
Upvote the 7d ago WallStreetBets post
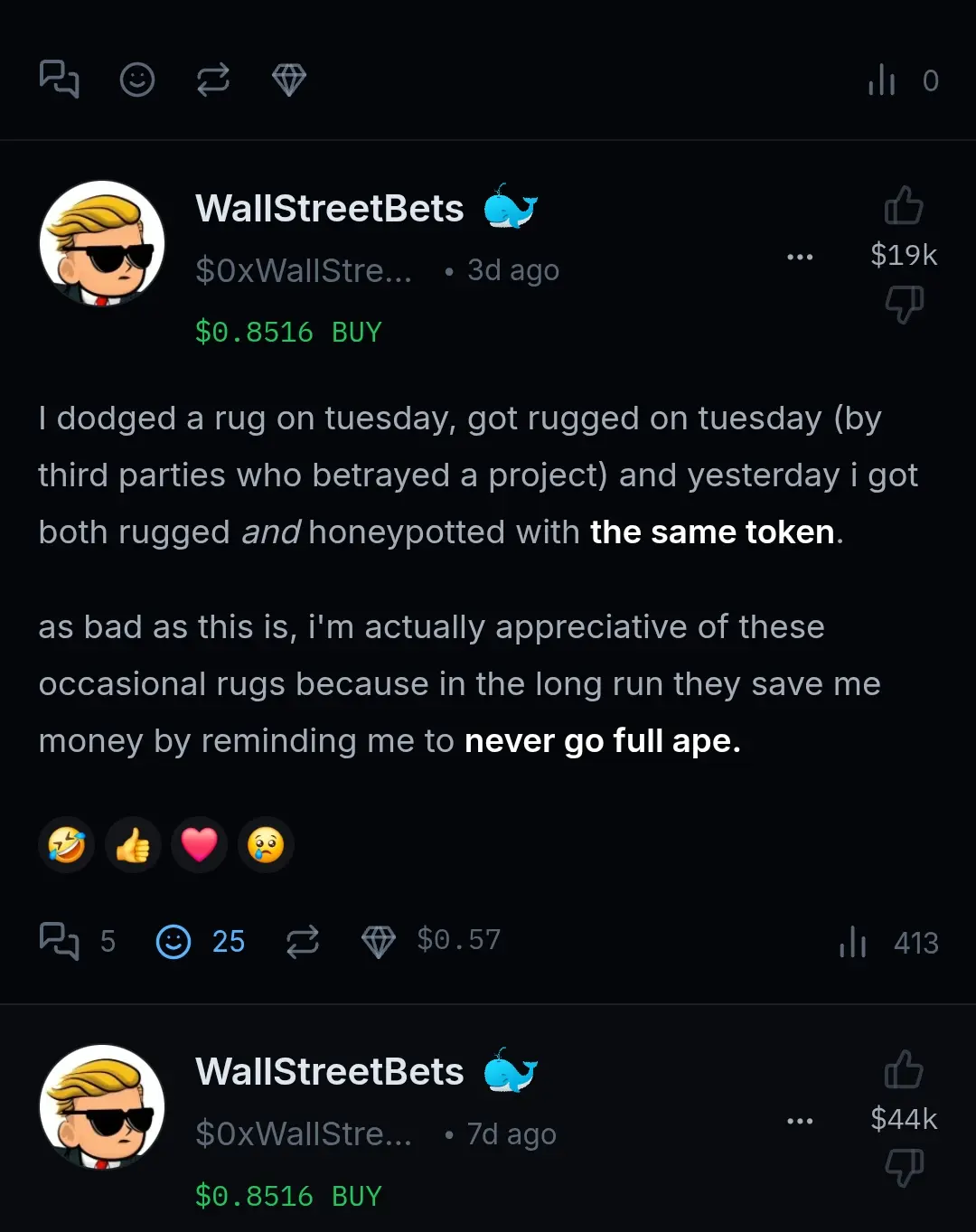(x=903, y=1070)
